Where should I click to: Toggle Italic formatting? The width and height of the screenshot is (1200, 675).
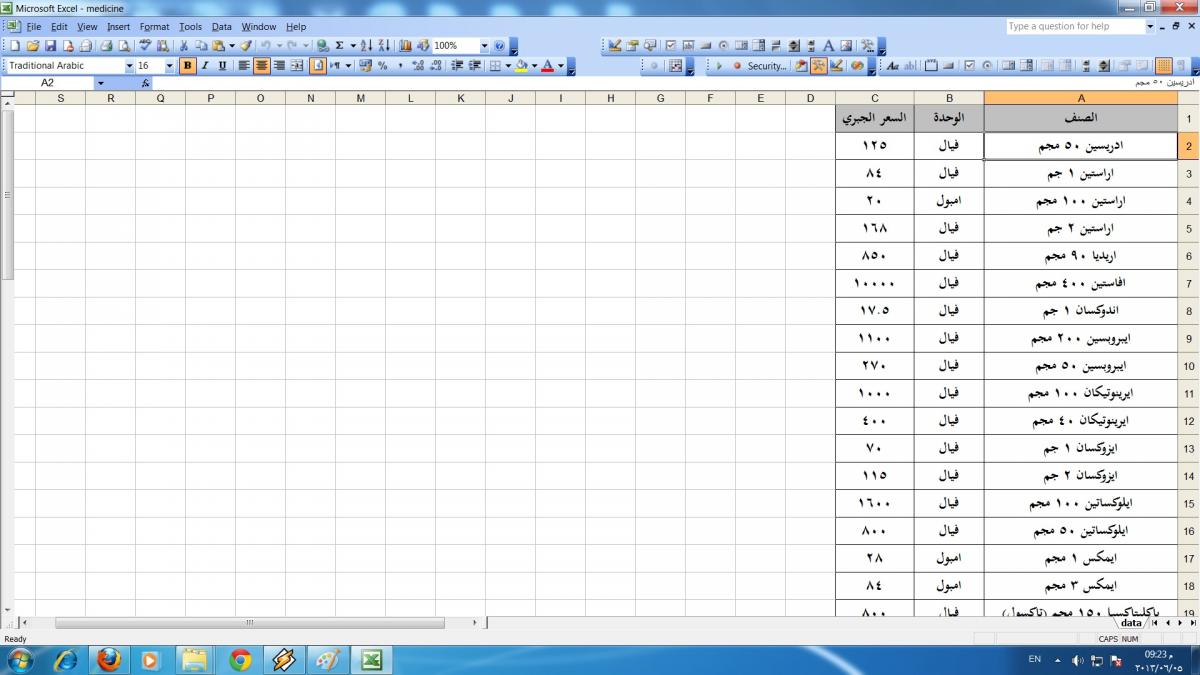(205, 66)
